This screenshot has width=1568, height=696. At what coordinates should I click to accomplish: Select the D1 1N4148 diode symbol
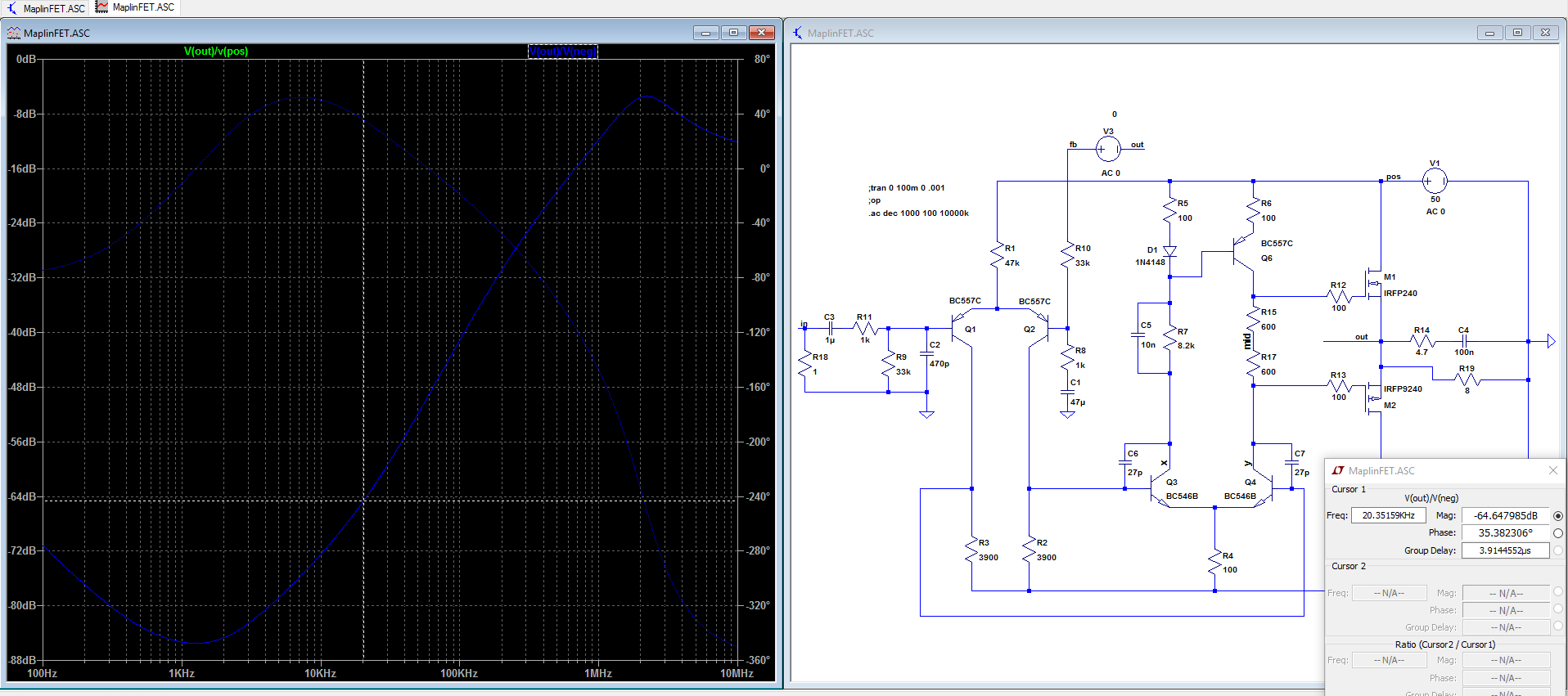pos(1170,252)
